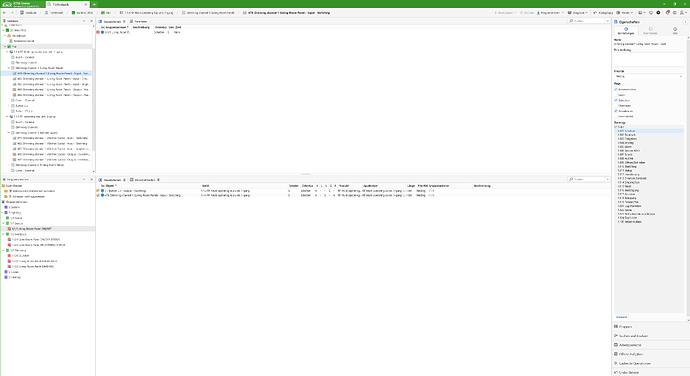Click the speech bubble icon next to the user icon

pyautogui.click(x=675, y=13)
